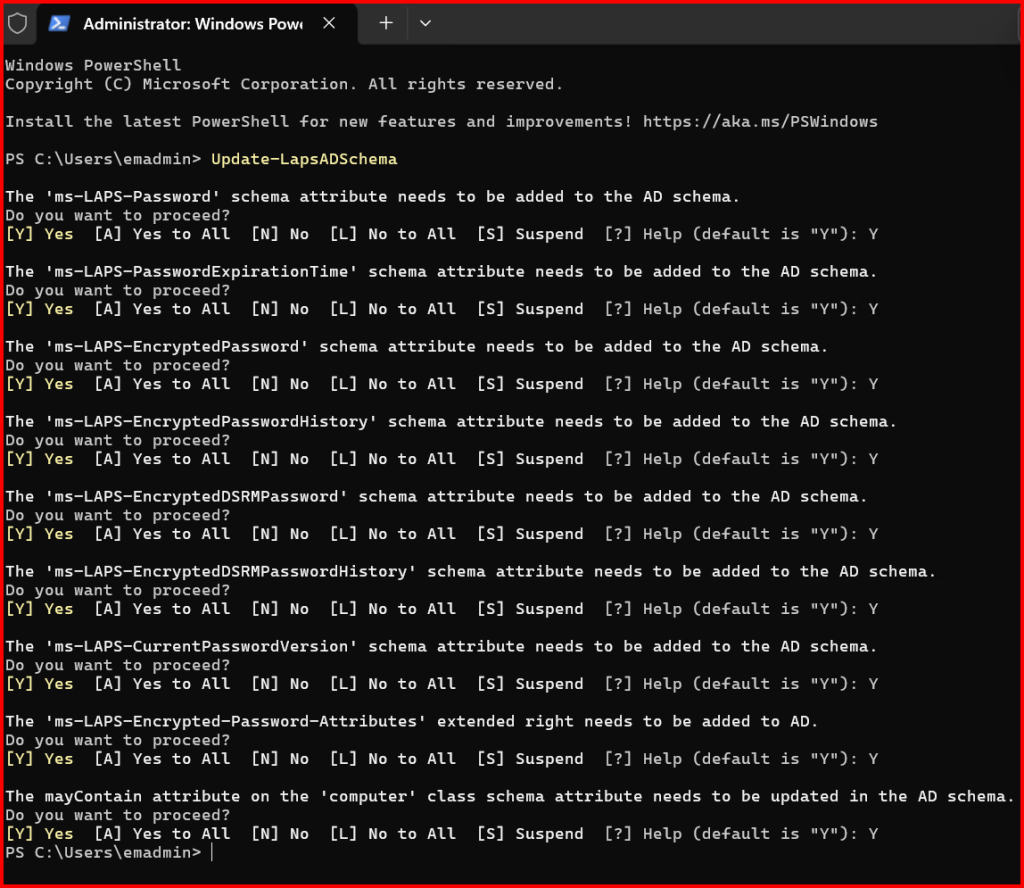Screen dimensions: 1024x888
Task: Select the Administrator: Windows PowerShell tab
Action: pos(192,23)
